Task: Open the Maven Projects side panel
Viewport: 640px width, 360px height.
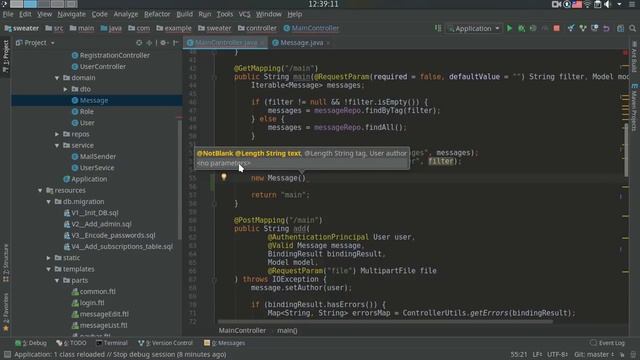Action: [x=634, y=107]
